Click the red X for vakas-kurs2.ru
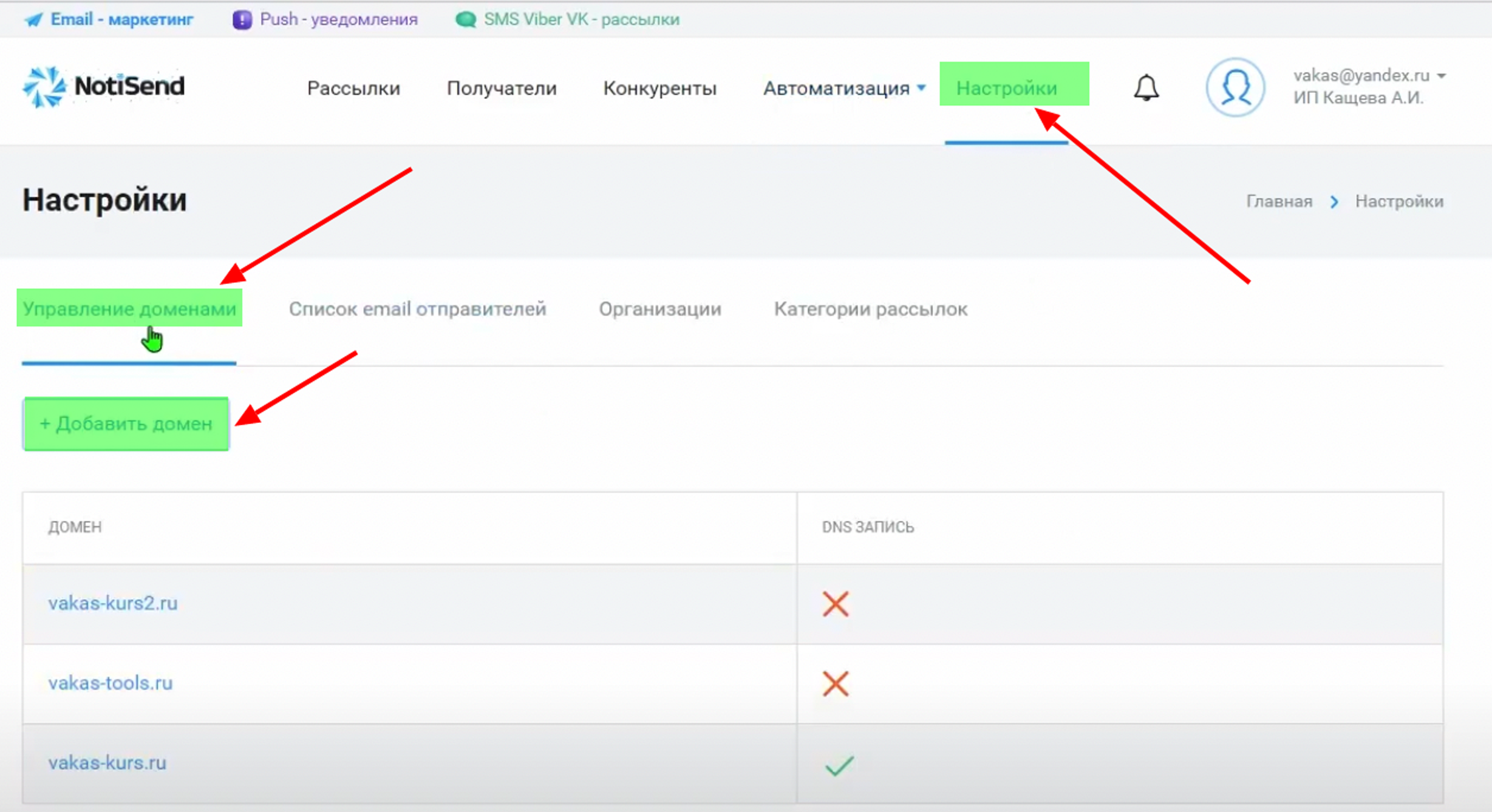 [x=835, y=604]
